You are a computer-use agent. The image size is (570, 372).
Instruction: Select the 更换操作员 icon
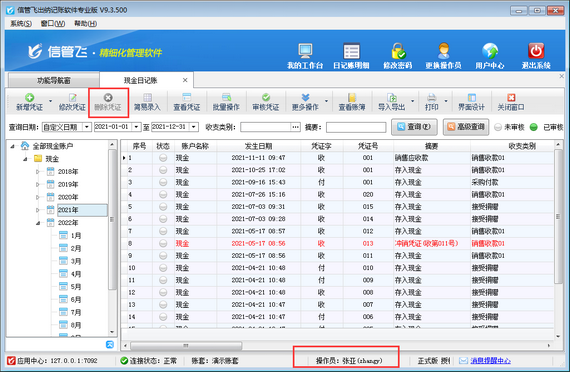(443, 51)
